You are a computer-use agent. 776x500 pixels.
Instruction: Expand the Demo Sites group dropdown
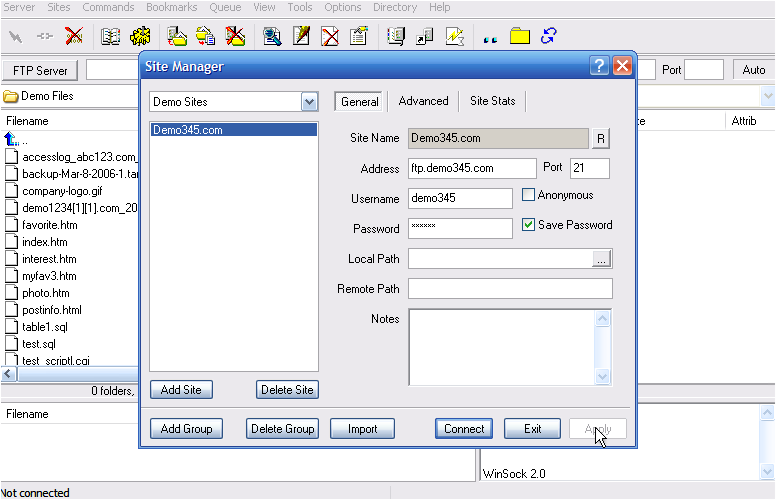coord(309,102)
